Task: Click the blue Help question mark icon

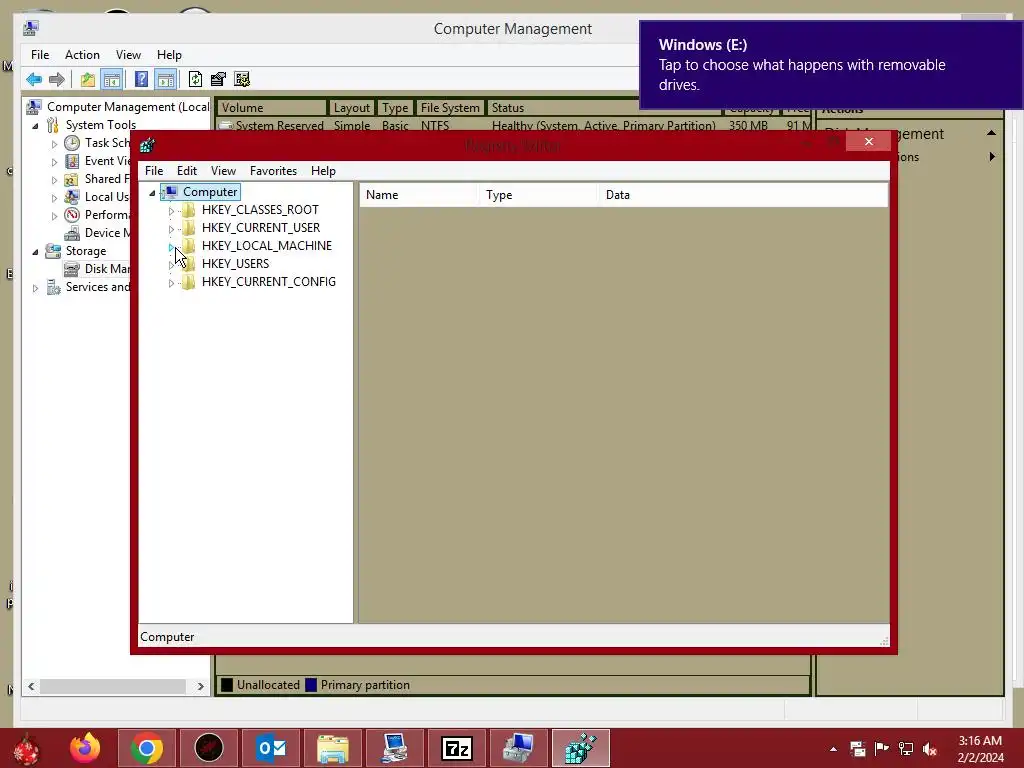Action: click(141, 80)
